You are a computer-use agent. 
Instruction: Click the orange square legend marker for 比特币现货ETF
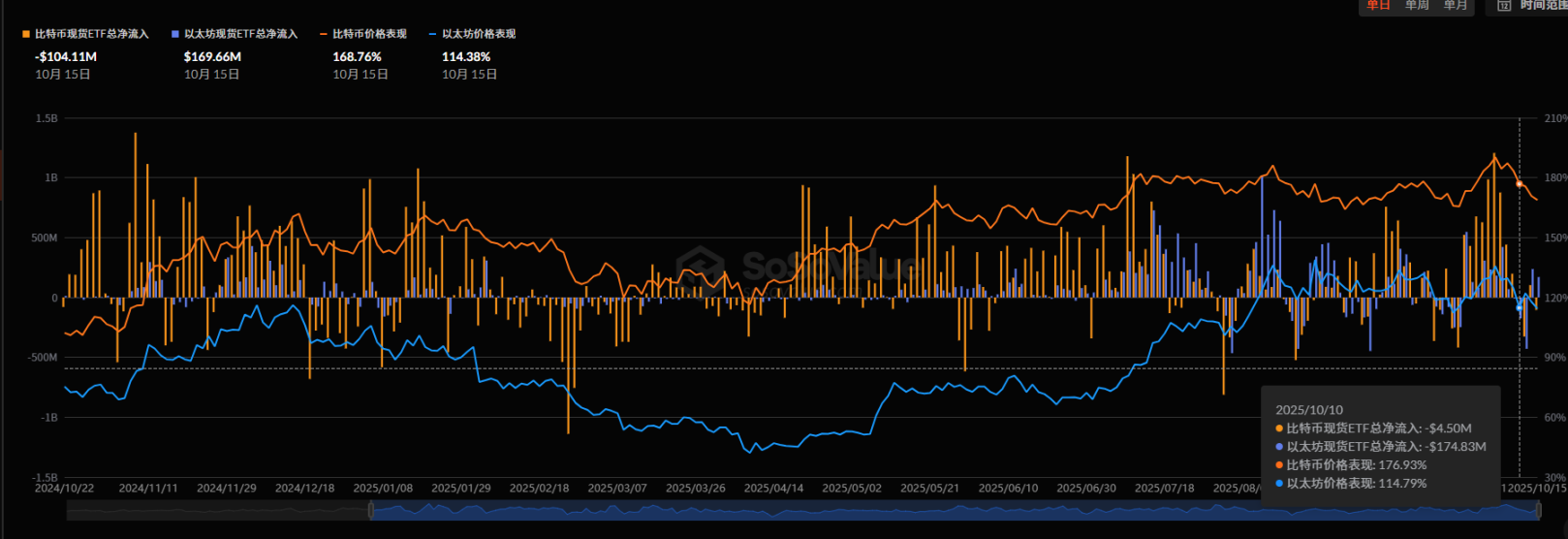pyautogui.click(x=26, y=34)
